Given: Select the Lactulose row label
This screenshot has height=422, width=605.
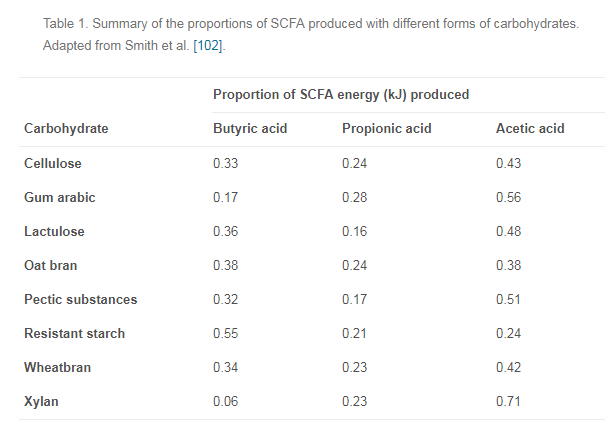Looking at the screenshot, I should [x=54, y=231].
